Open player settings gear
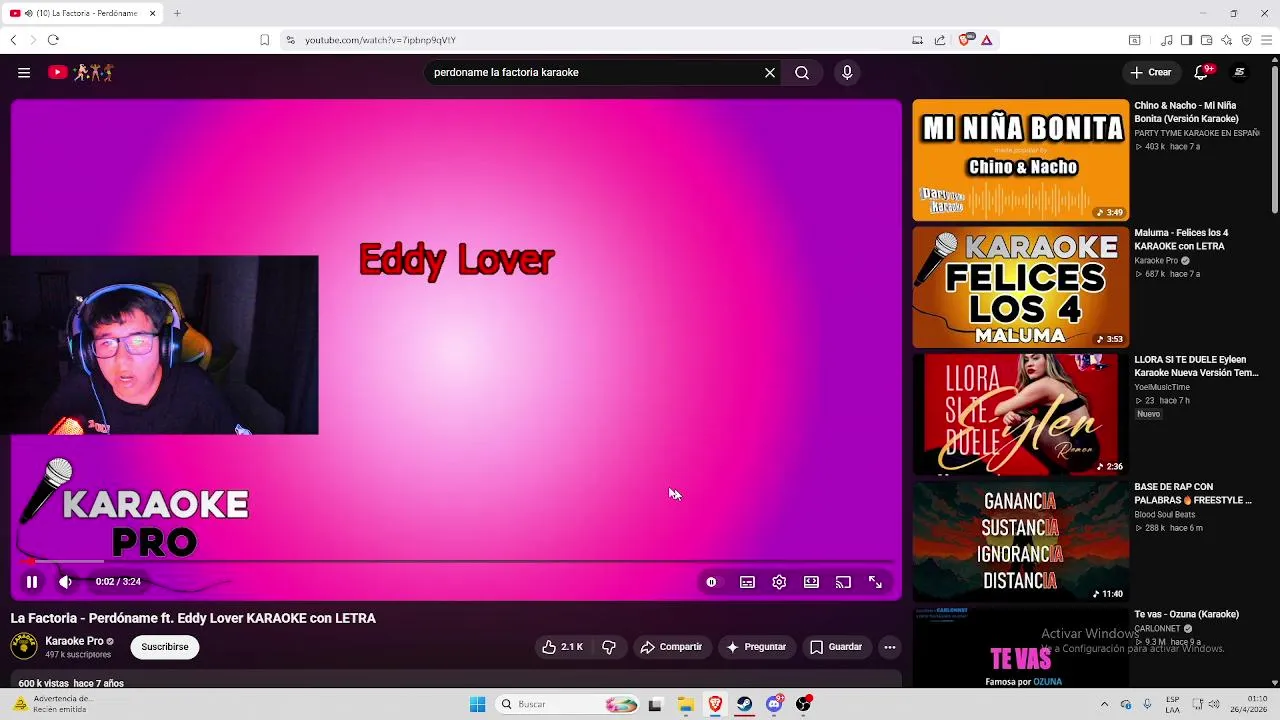Image resolution: width=1280 pixels, height=720 pixels. pyautogui.click(x=779, y=582)
